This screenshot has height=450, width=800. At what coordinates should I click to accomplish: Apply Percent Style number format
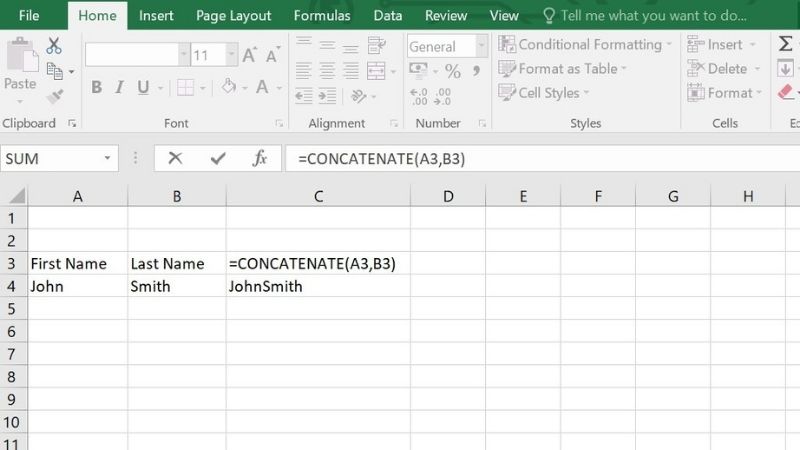coord(453,71)
